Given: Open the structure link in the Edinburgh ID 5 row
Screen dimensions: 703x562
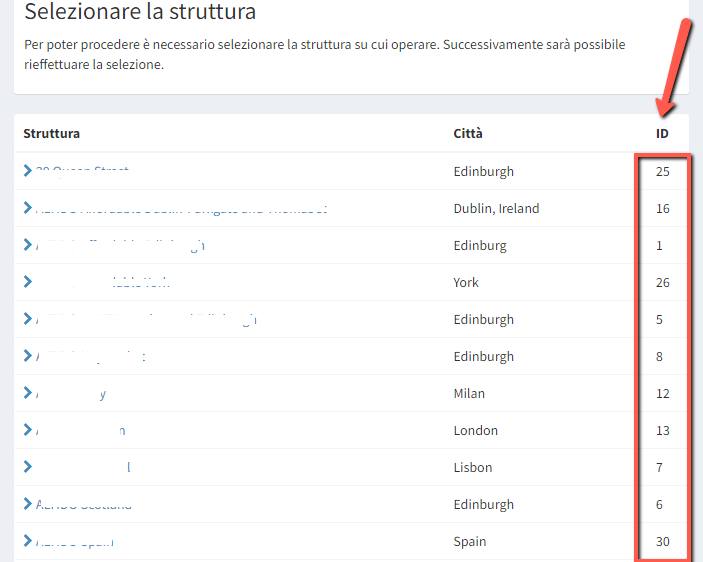Looking at the screenshot, I should (146, 320).
